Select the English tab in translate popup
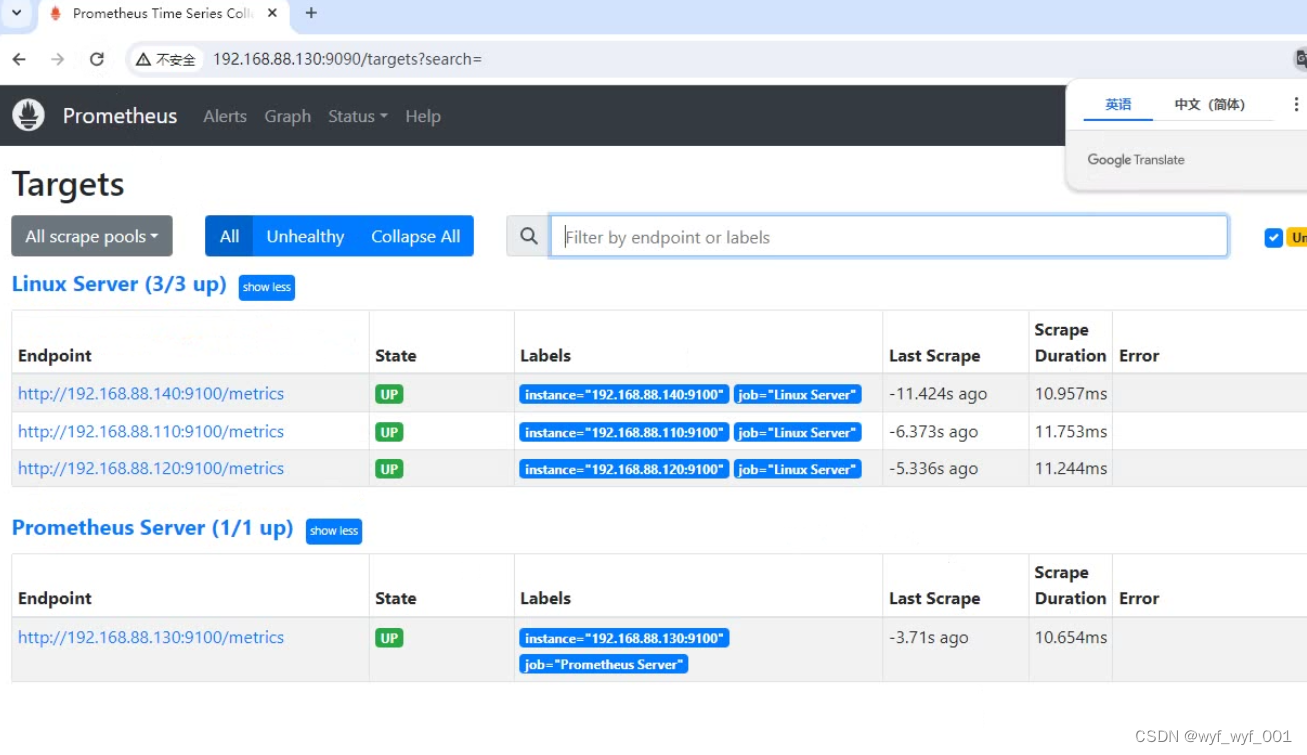Image resolution: width=1307 pixels, height=755 pixels. pos(1118,104)
